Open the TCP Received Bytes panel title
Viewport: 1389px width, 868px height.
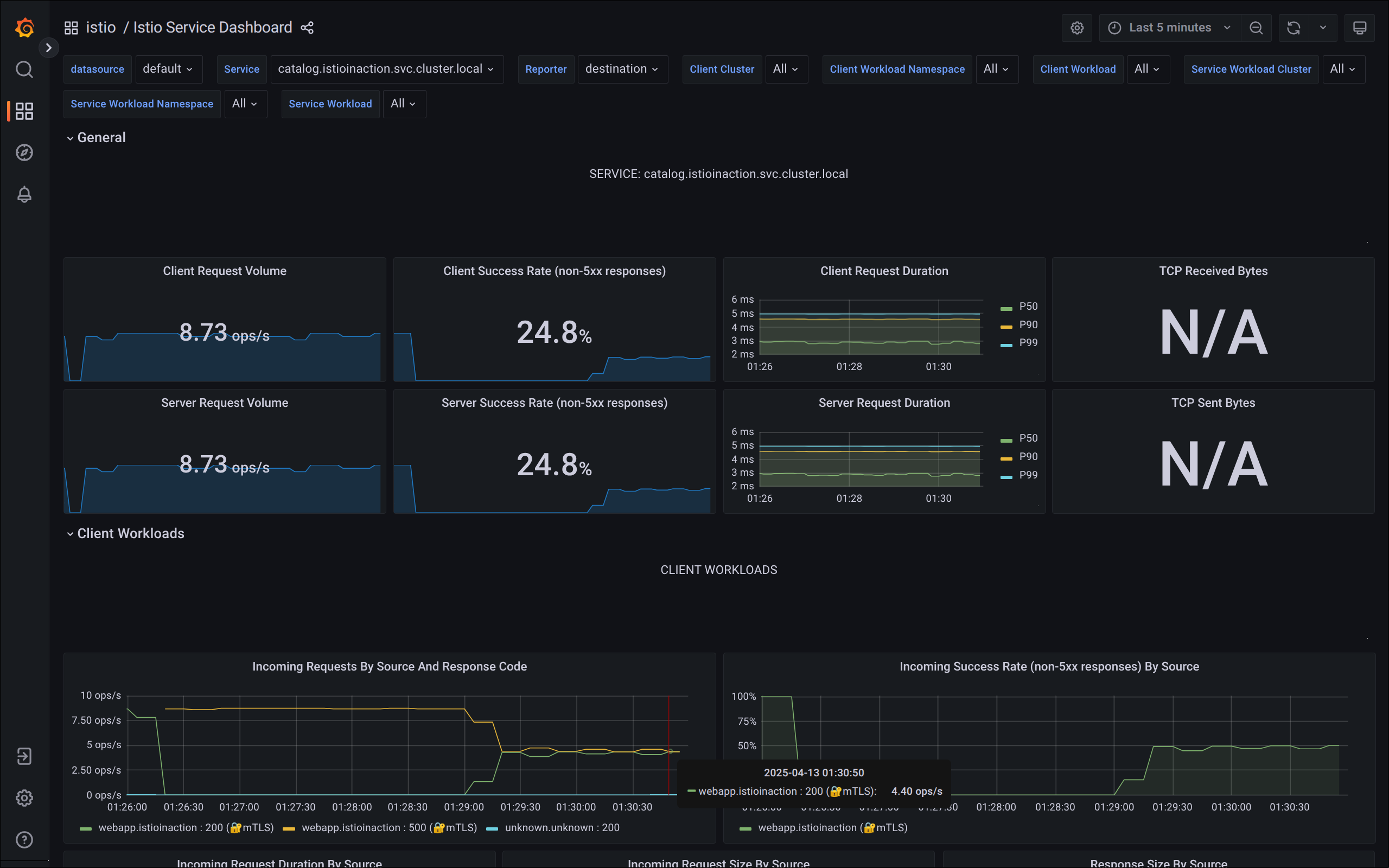(1213, 271)
